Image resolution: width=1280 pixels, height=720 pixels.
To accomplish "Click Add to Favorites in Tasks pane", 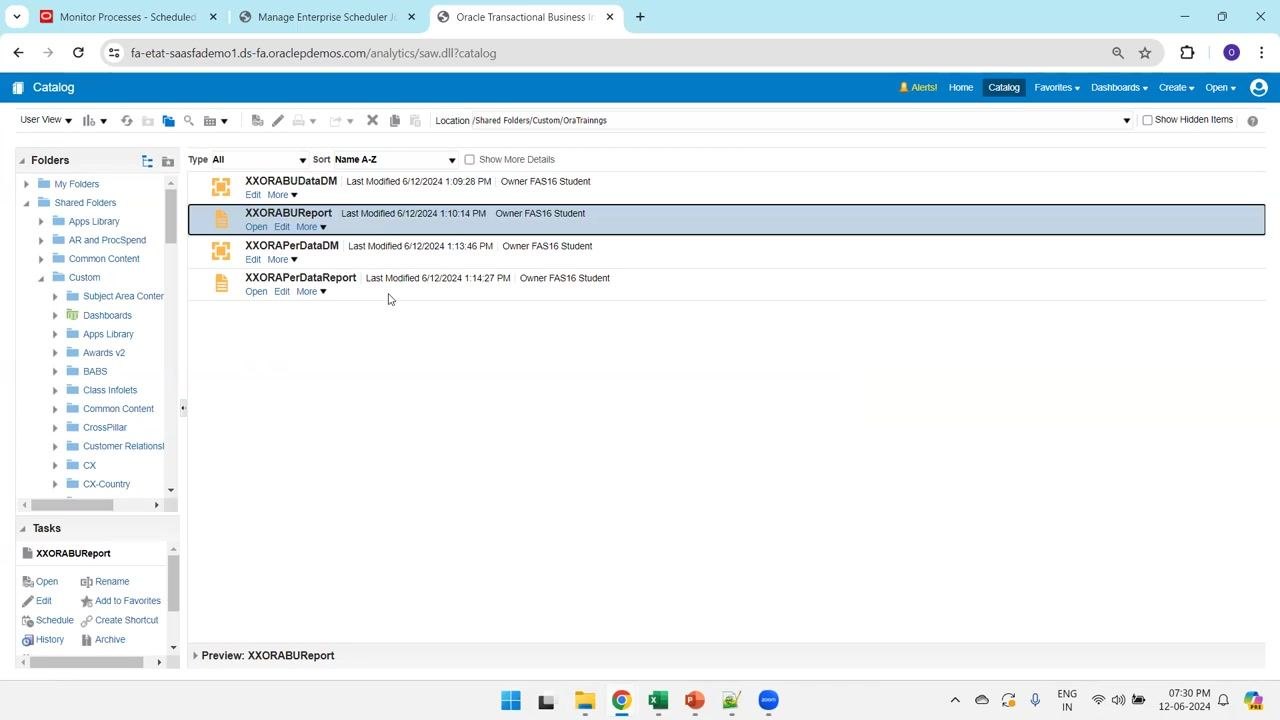I will 128,601.
